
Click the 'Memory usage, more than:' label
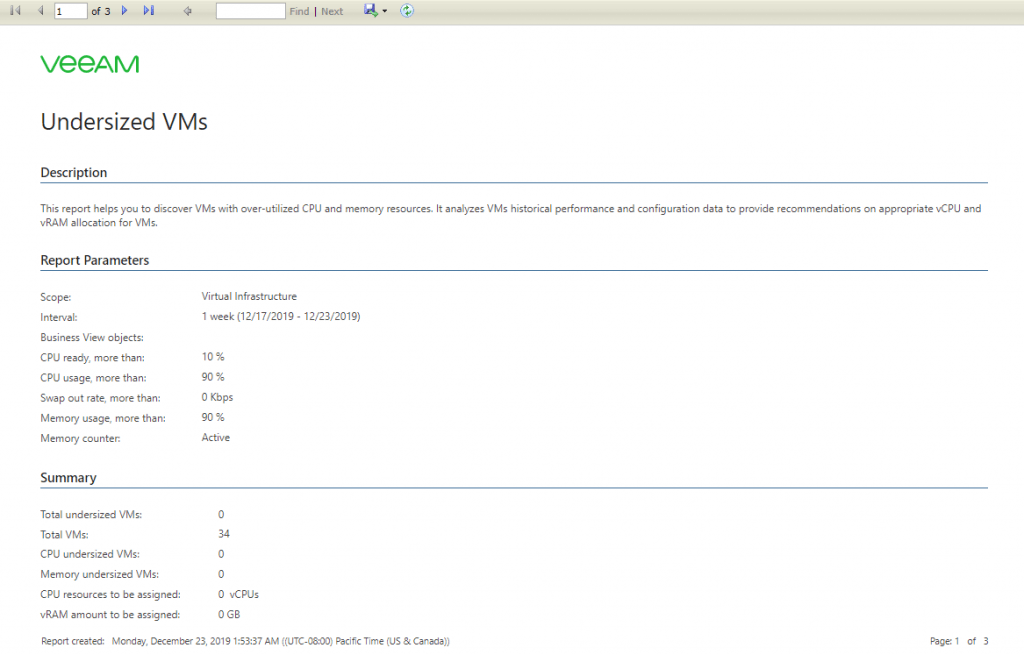[103, 419]
